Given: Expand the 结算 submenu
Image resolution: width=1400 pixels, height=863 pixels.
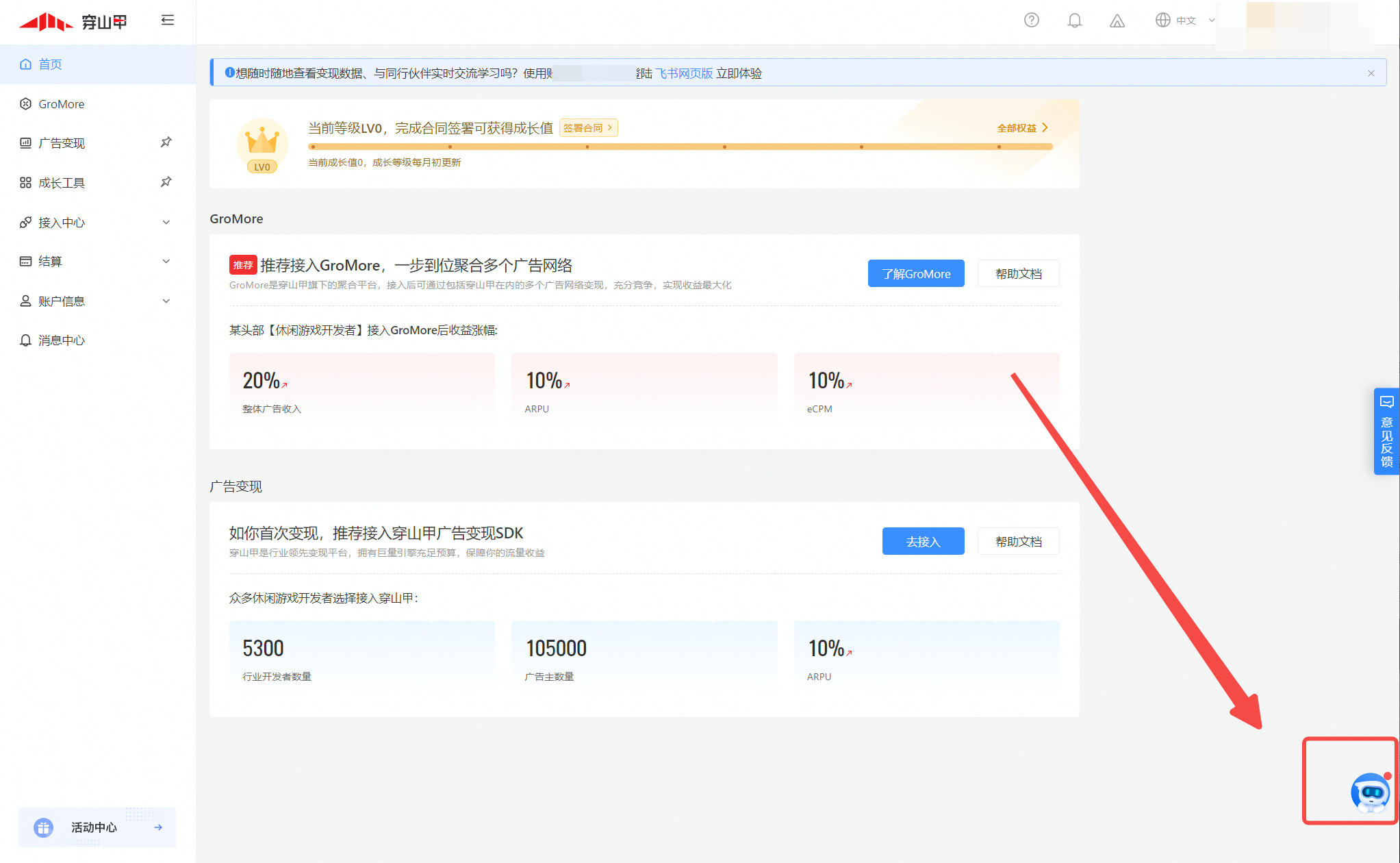Looking at the screenshot, I should pyautogui.click(x=98, y=262).
